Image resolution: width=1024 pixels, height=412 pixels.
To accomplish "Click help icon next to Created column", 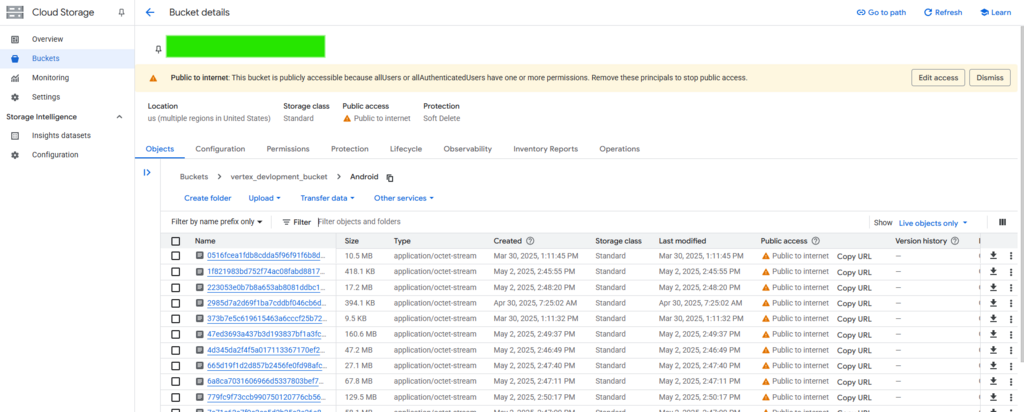I will (530, 241).
